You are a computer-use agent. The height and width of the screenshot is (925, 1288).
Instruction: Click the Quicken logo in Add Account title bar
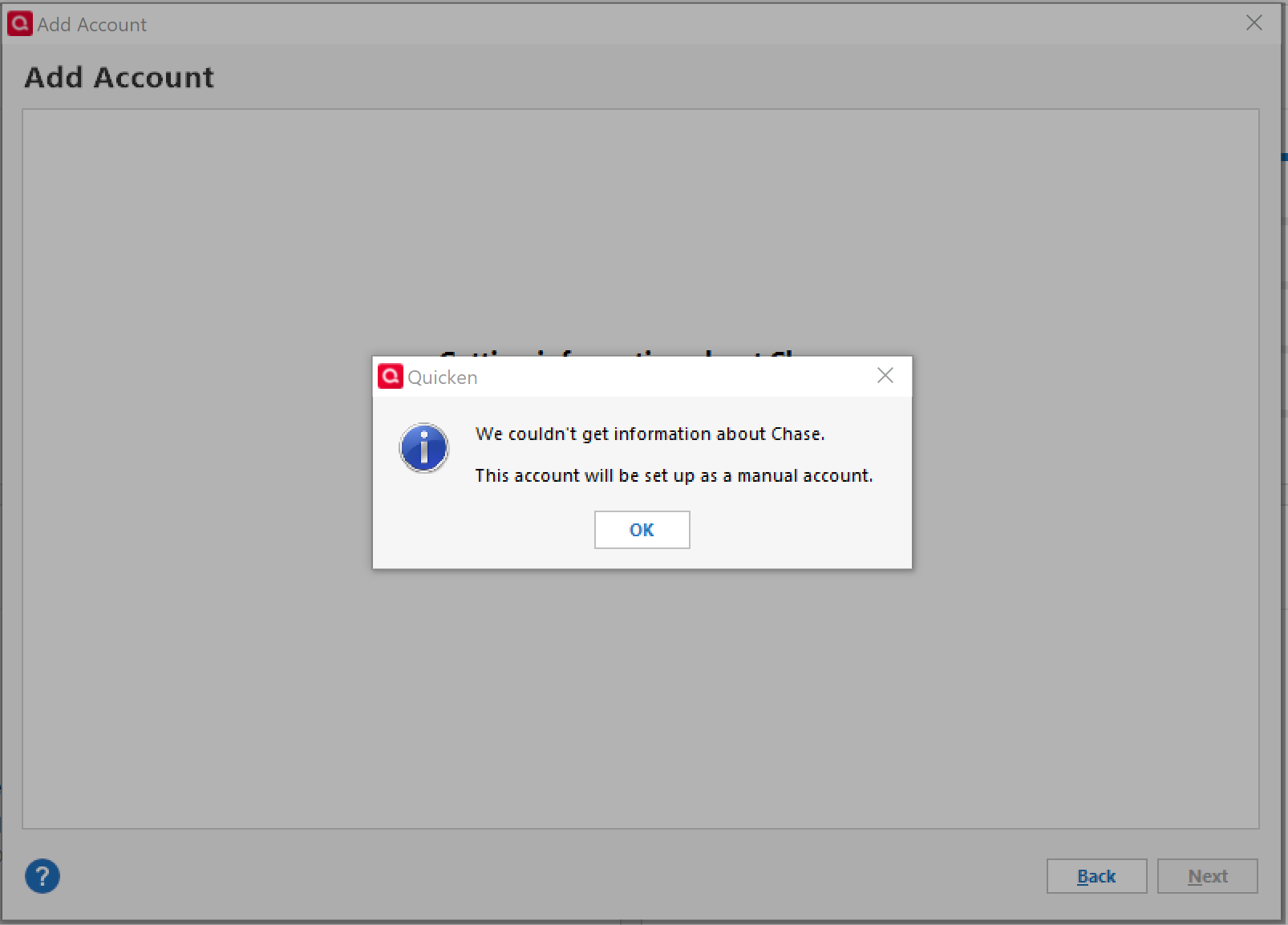click(x=20, y=23)
